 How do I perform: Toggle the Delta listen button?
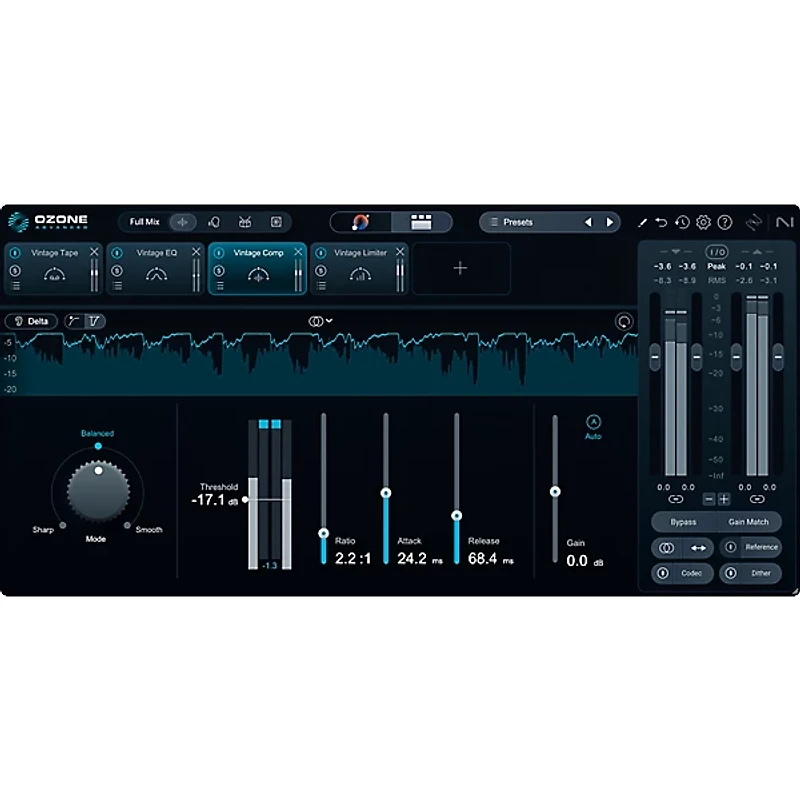pyautogui.click(x=31, y=321)
